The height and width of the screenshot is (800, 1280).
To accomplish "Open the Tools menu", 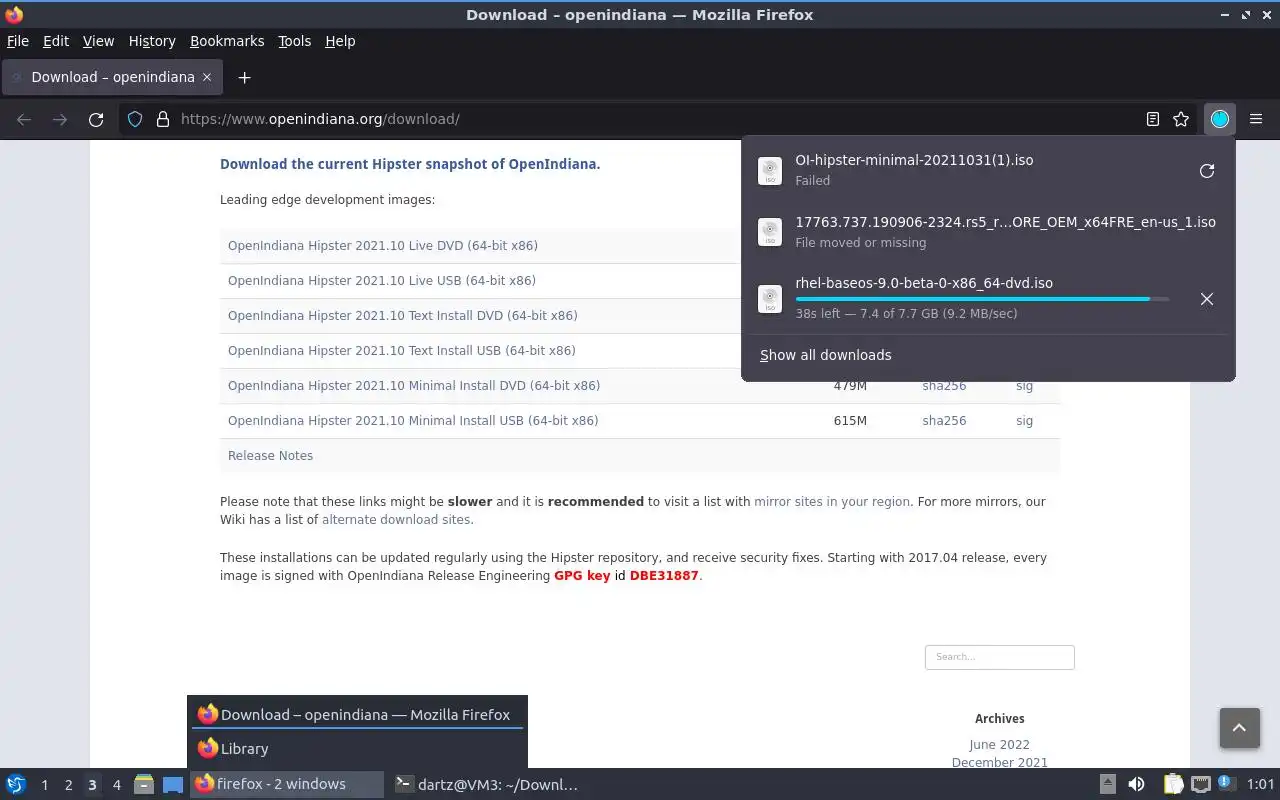I will pos(294,41).
